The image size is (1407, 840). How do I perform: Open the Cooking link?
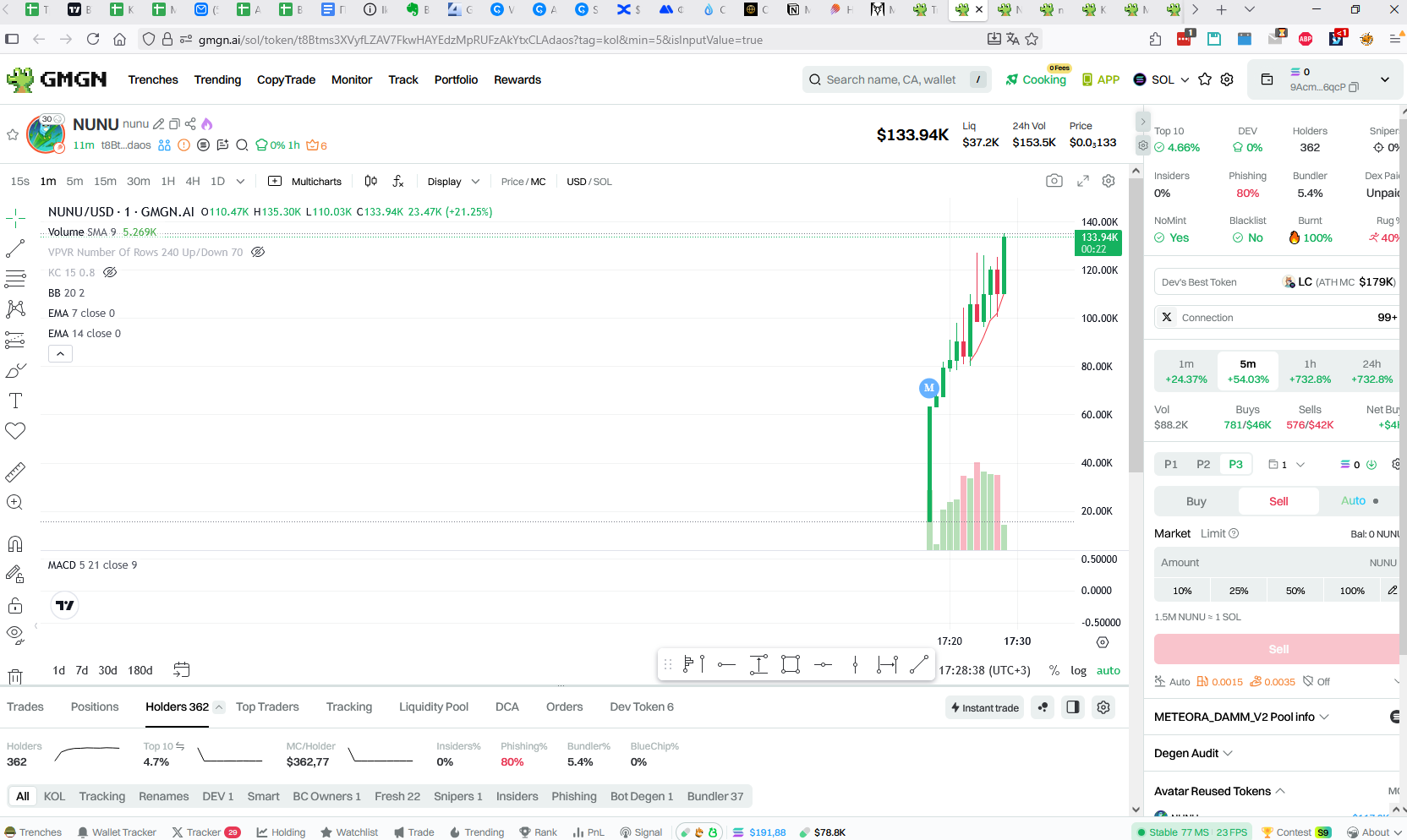pyautogui.click(x=1036, y=79)
